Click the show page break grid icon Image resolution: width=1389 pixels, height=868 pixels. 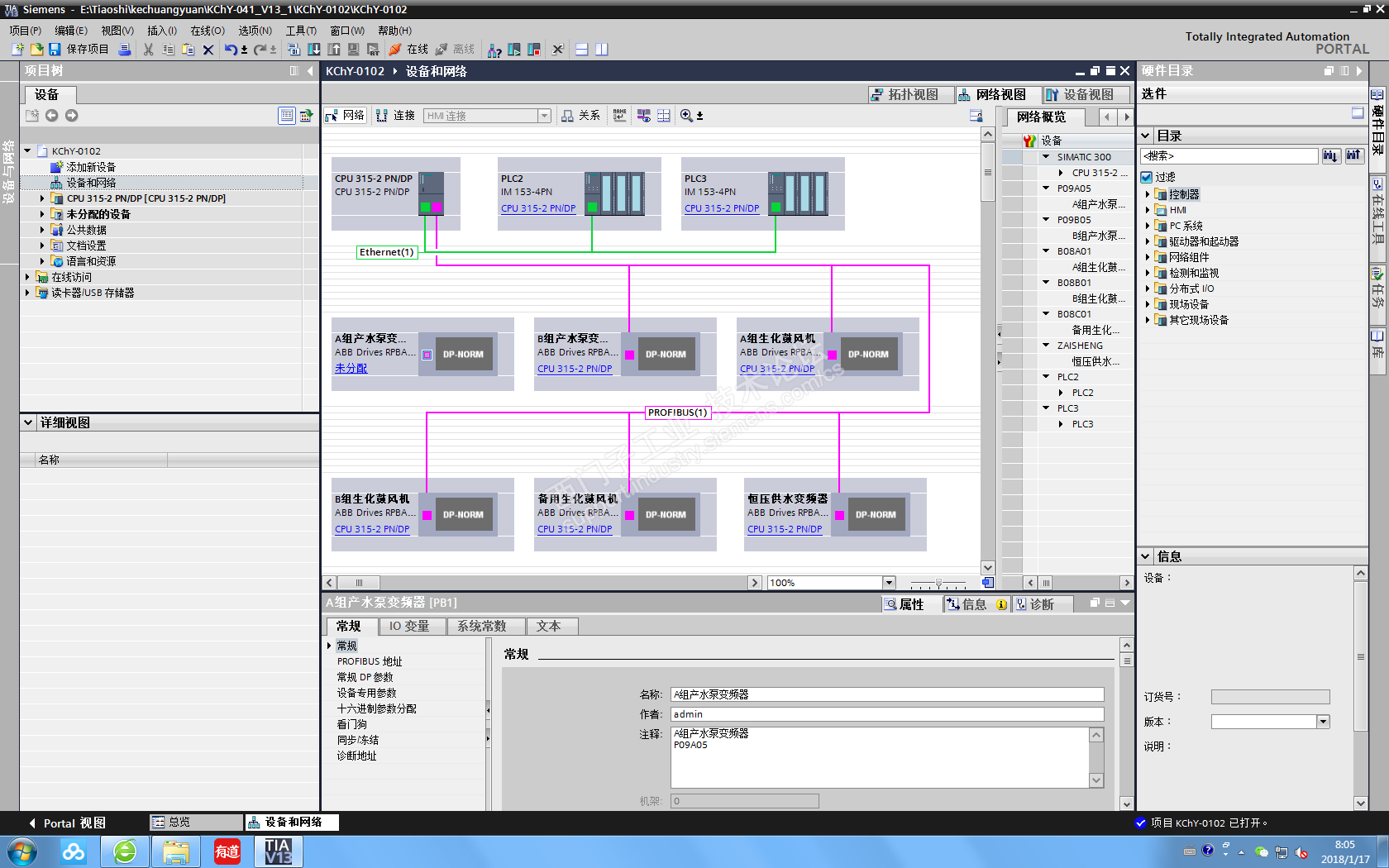(664, 116)
